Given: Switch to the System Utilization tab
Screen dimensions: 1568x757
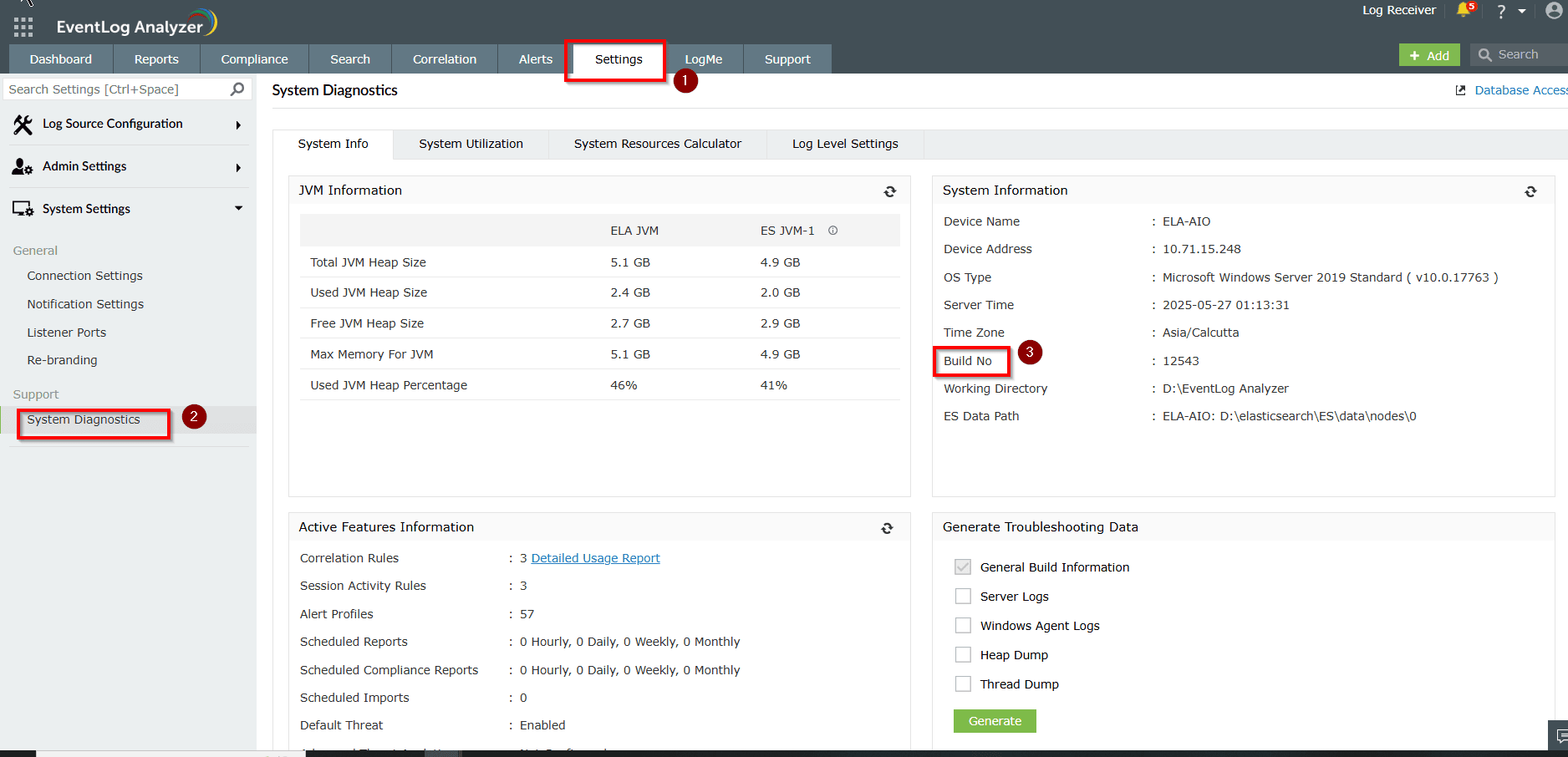Looking at the screenshot, I should [471, 144].
